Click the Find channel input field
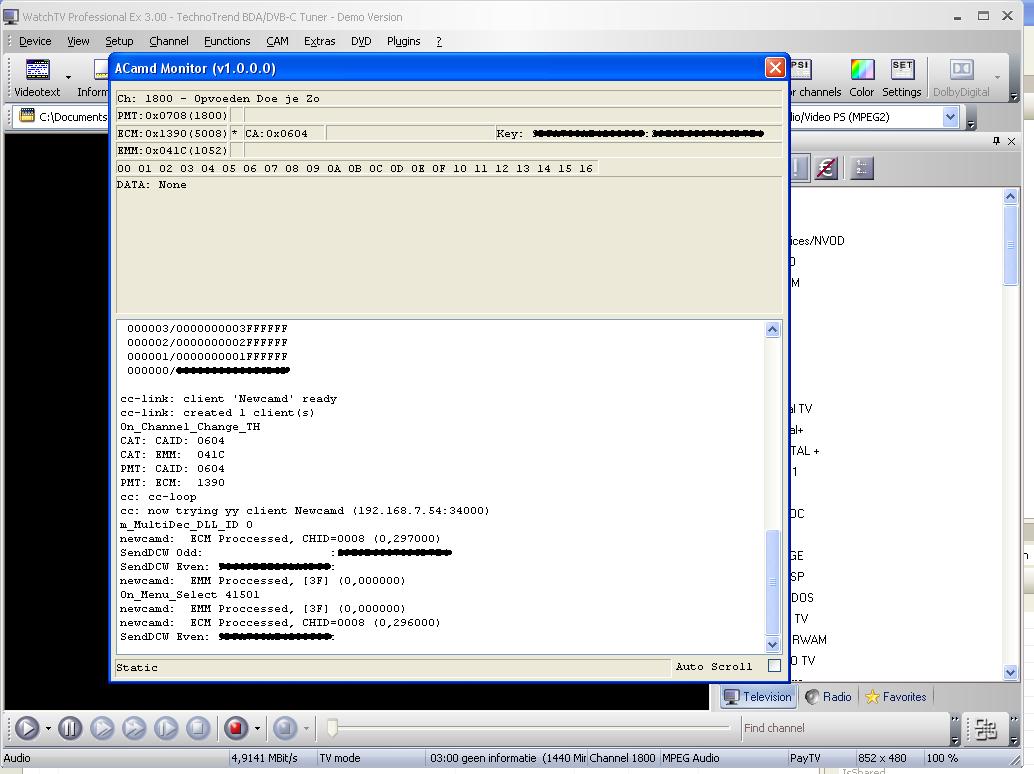This screenshot has height=774, width=1034. coord(845,728)
